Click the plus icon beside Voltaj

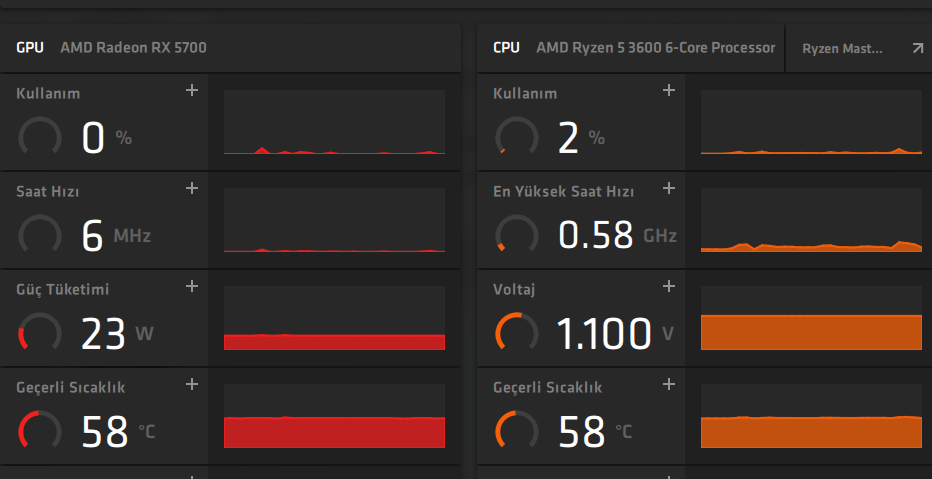click(x=669, y=286)
